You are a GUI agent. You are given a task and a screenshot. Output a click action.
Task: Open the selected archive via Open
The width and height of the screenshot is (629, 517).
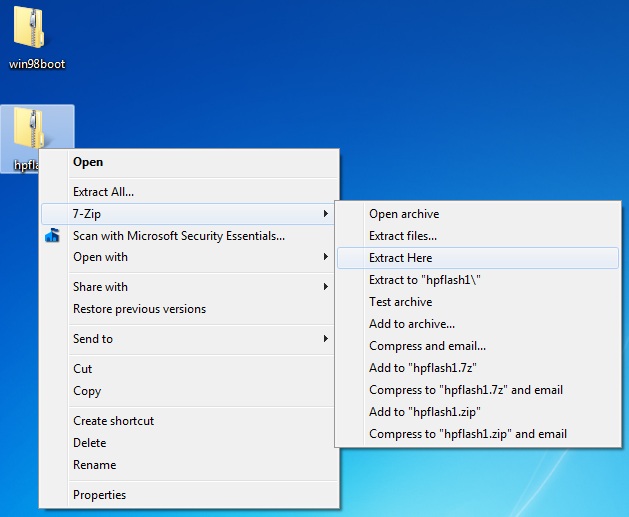click(189, 162)
